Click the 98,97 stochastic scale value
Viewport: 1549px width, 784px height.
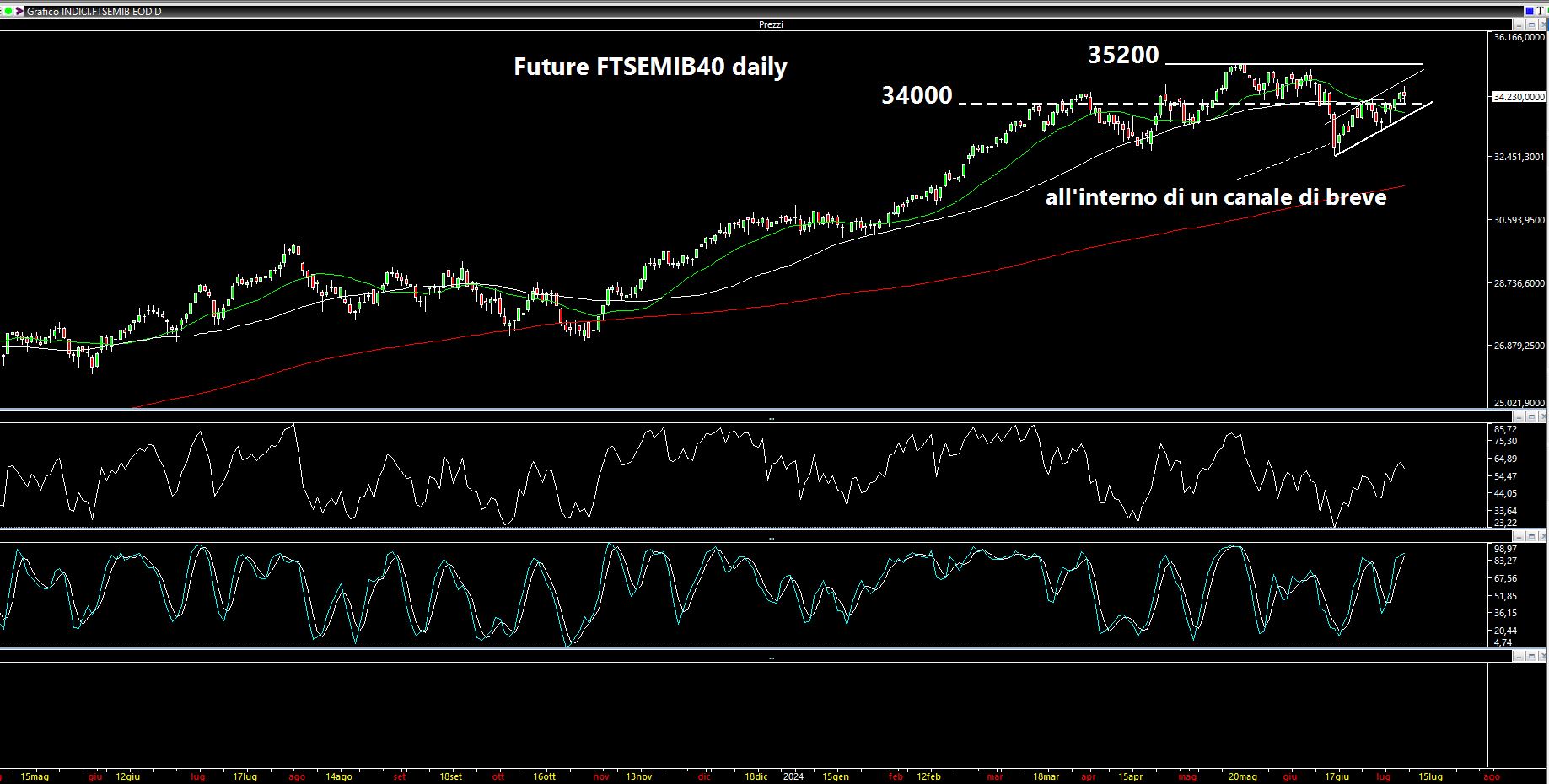point(1505,549)
